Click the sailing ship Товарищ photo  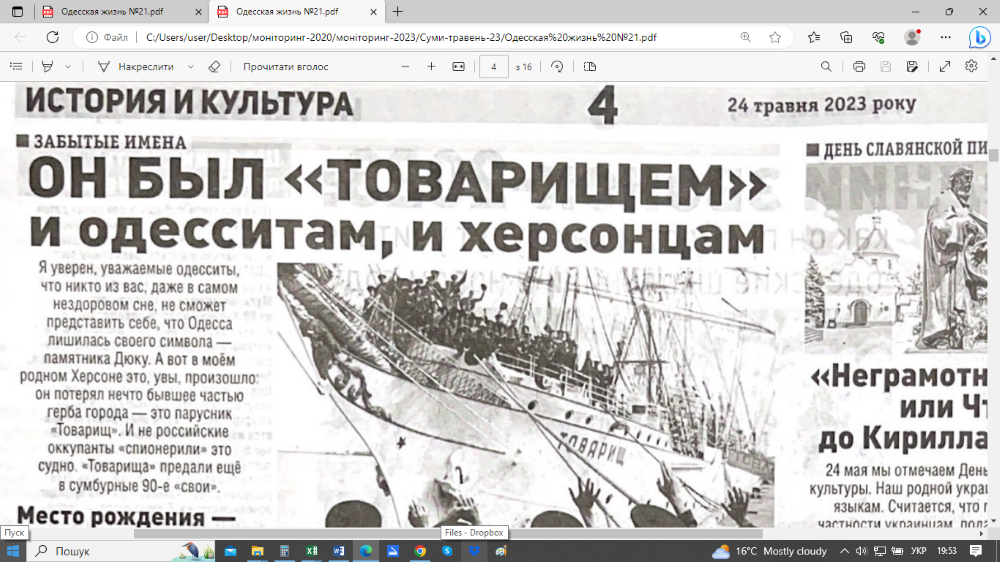[526, 394]
